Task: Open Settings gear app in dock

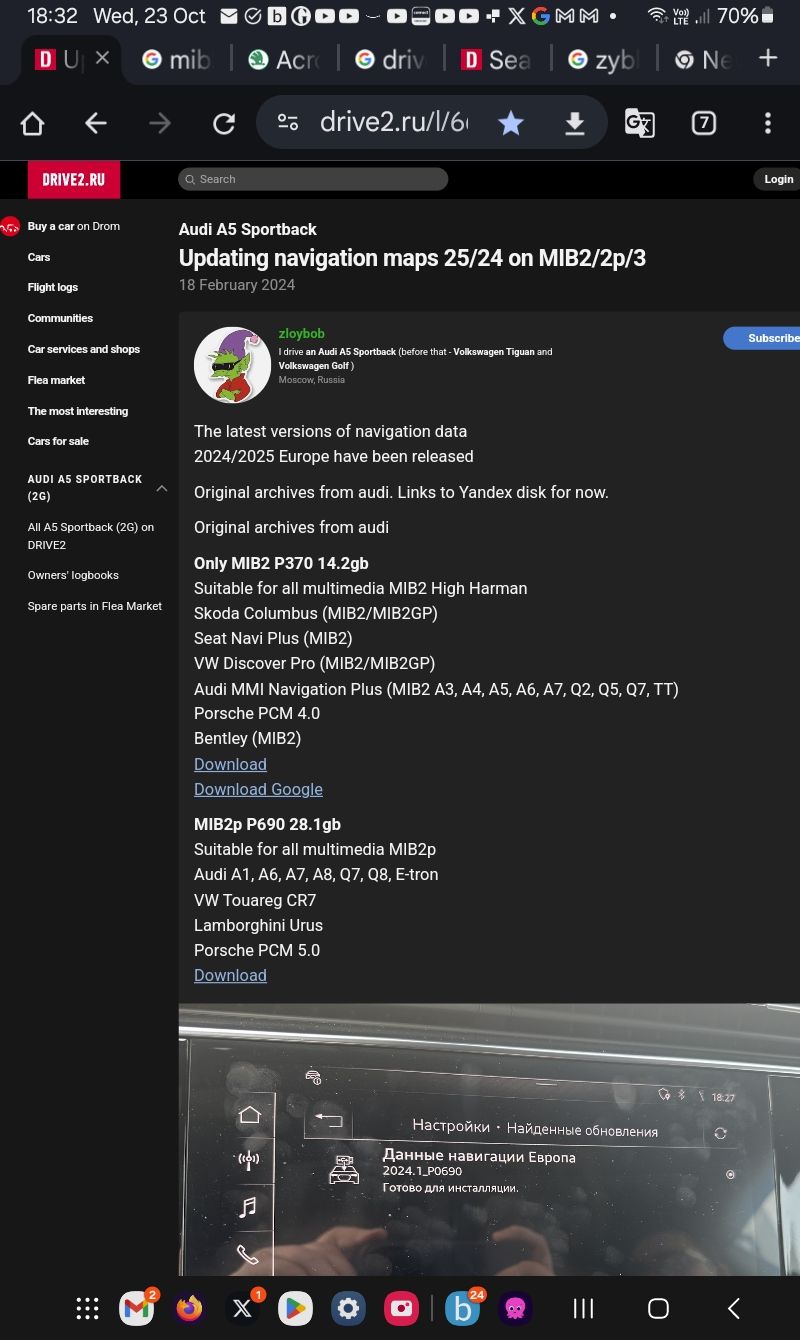Action: [x=348, y=1308]
